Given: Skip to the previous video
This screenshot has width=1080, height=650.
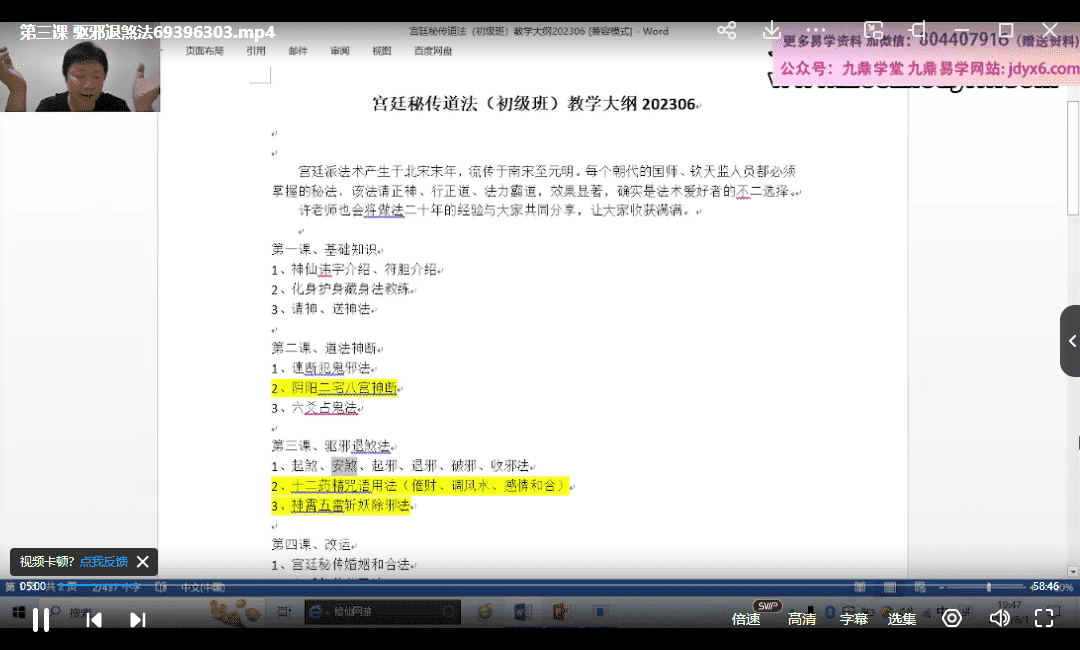Looking at the screenshot, I should pyautogui.click(x=94, y=619).
